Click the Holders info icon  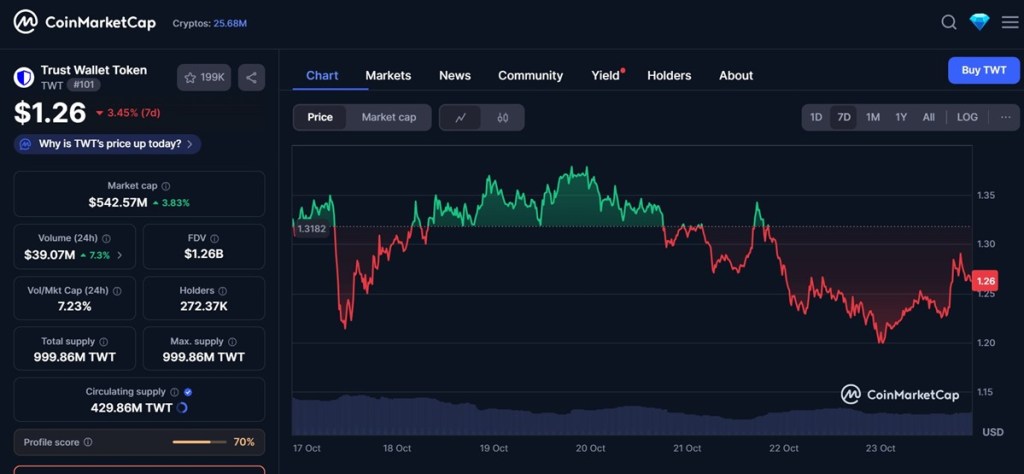(x=222, y=291)
